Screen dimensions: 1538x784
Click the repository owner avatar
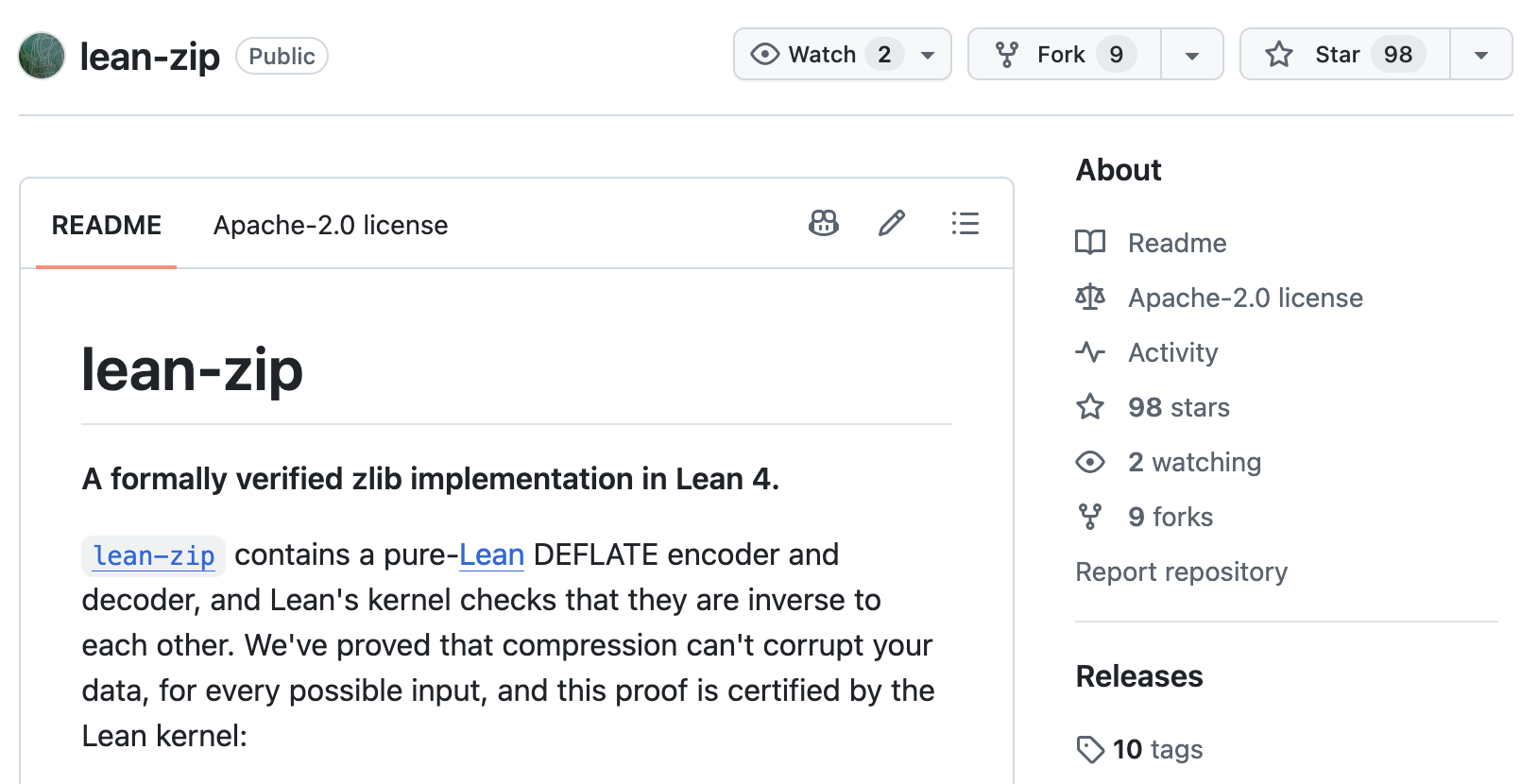42,56
